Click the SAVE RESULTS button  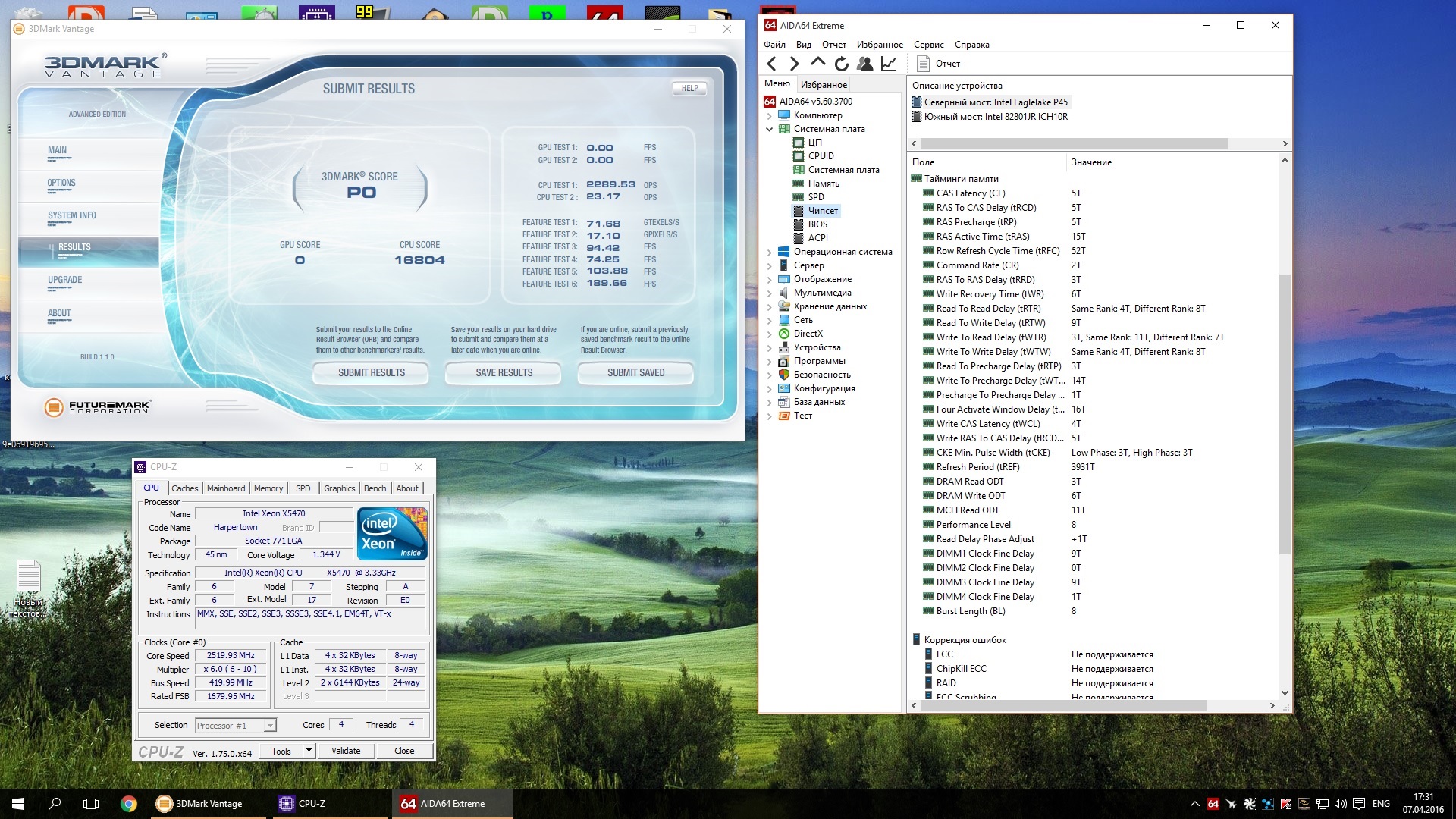[x=504, y=372]
